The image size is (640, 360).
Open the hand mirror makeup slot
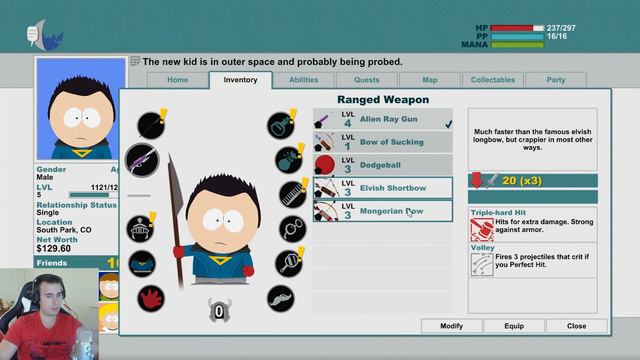pos(289,264)
